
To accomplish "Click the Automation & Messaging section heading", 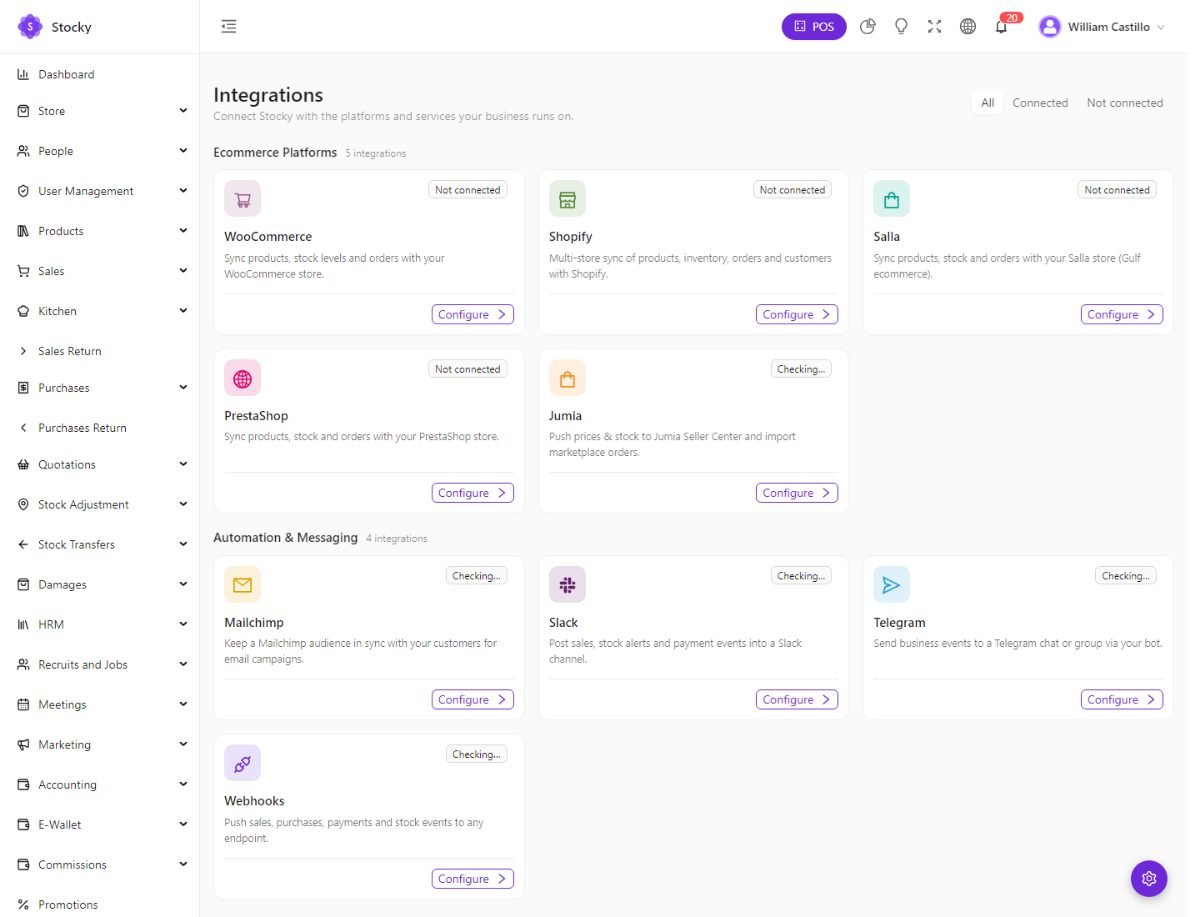I will pos(285,538).
